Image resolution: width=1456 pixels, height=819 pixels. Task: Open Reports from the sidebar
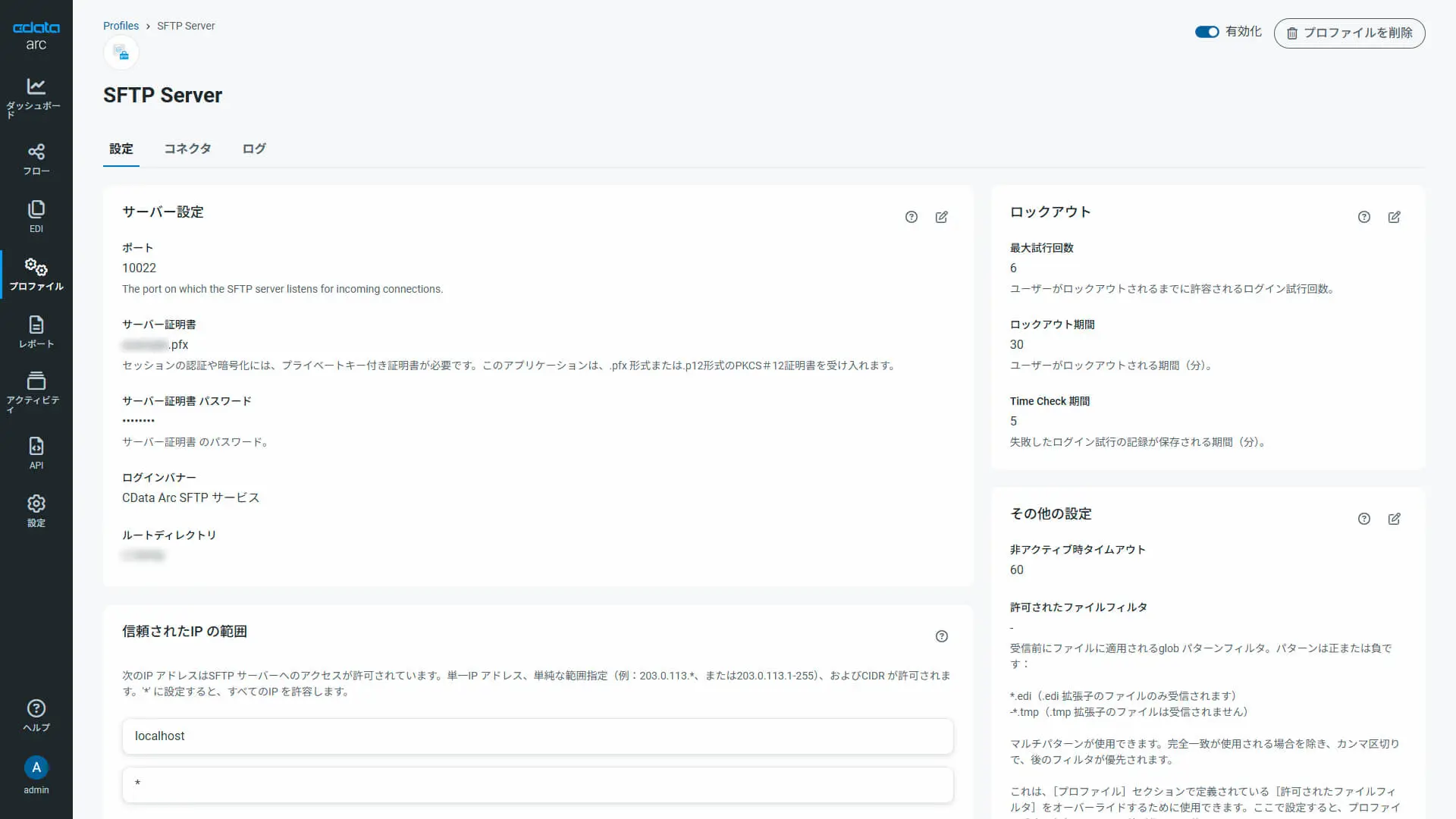[x=36, y=332]
